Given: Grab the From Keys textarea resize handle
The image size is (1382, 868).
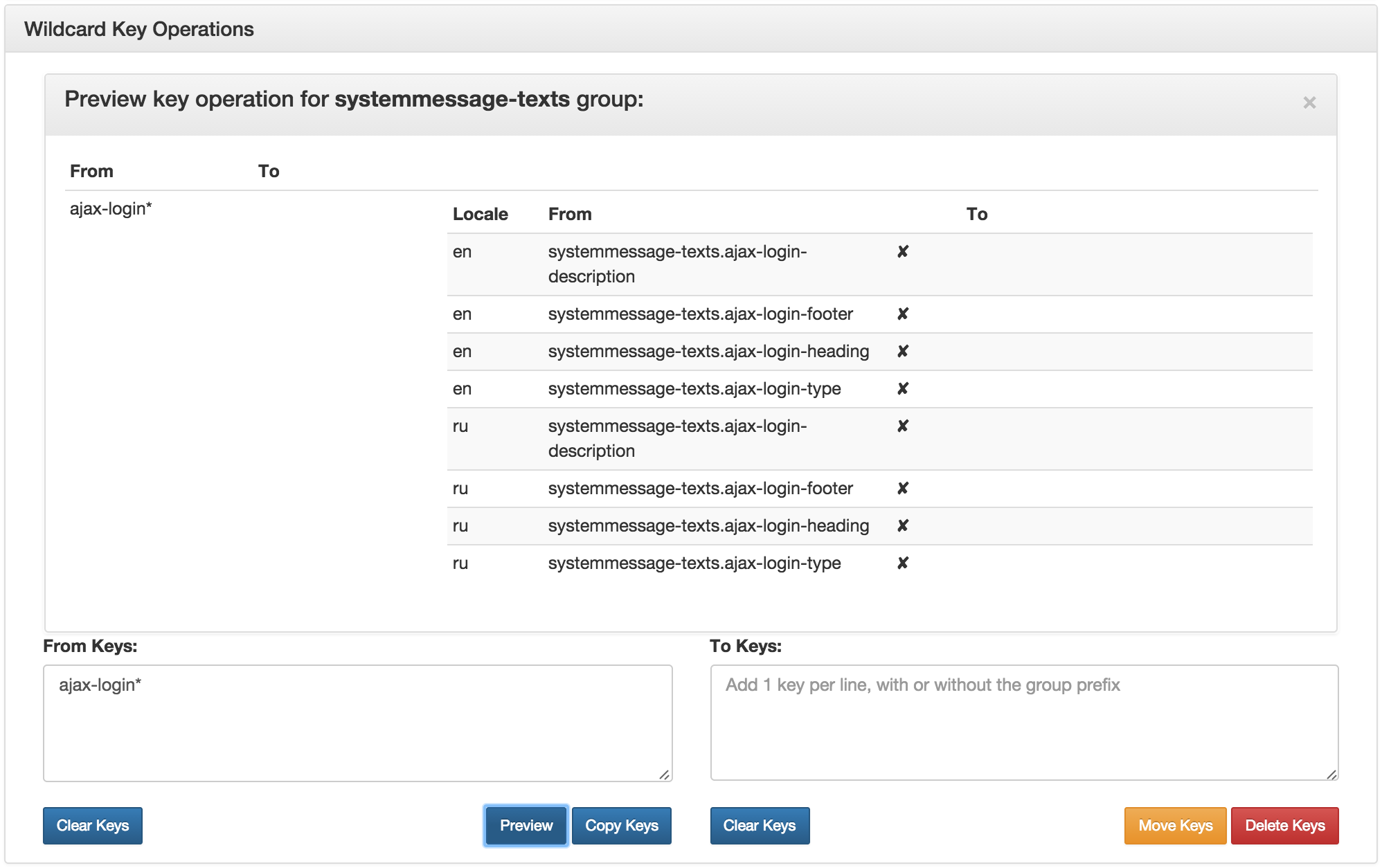Looking at the screenshot, I should point(665,775).
